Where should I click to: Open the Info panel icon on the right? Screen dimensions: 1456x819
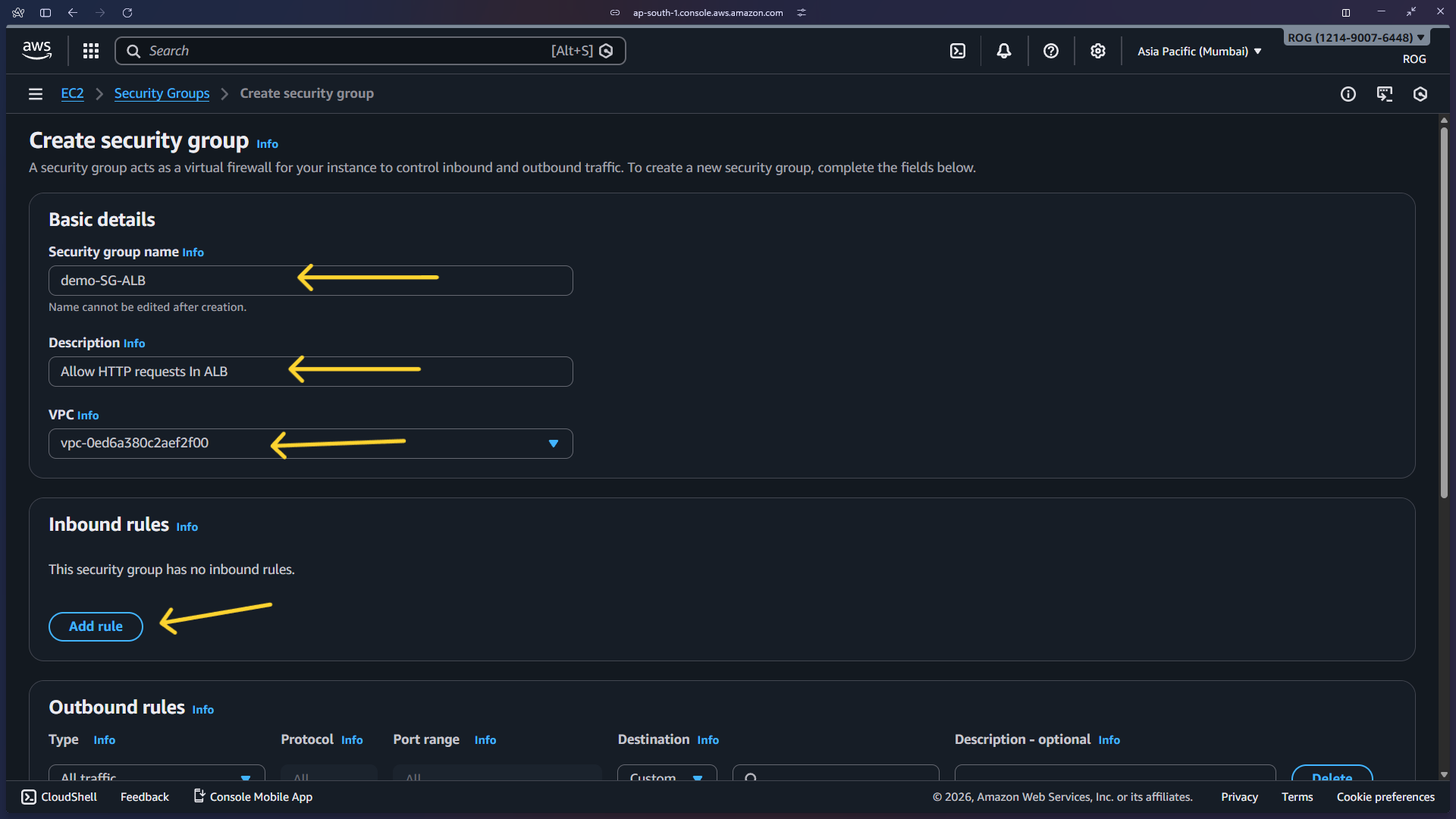1348,93
